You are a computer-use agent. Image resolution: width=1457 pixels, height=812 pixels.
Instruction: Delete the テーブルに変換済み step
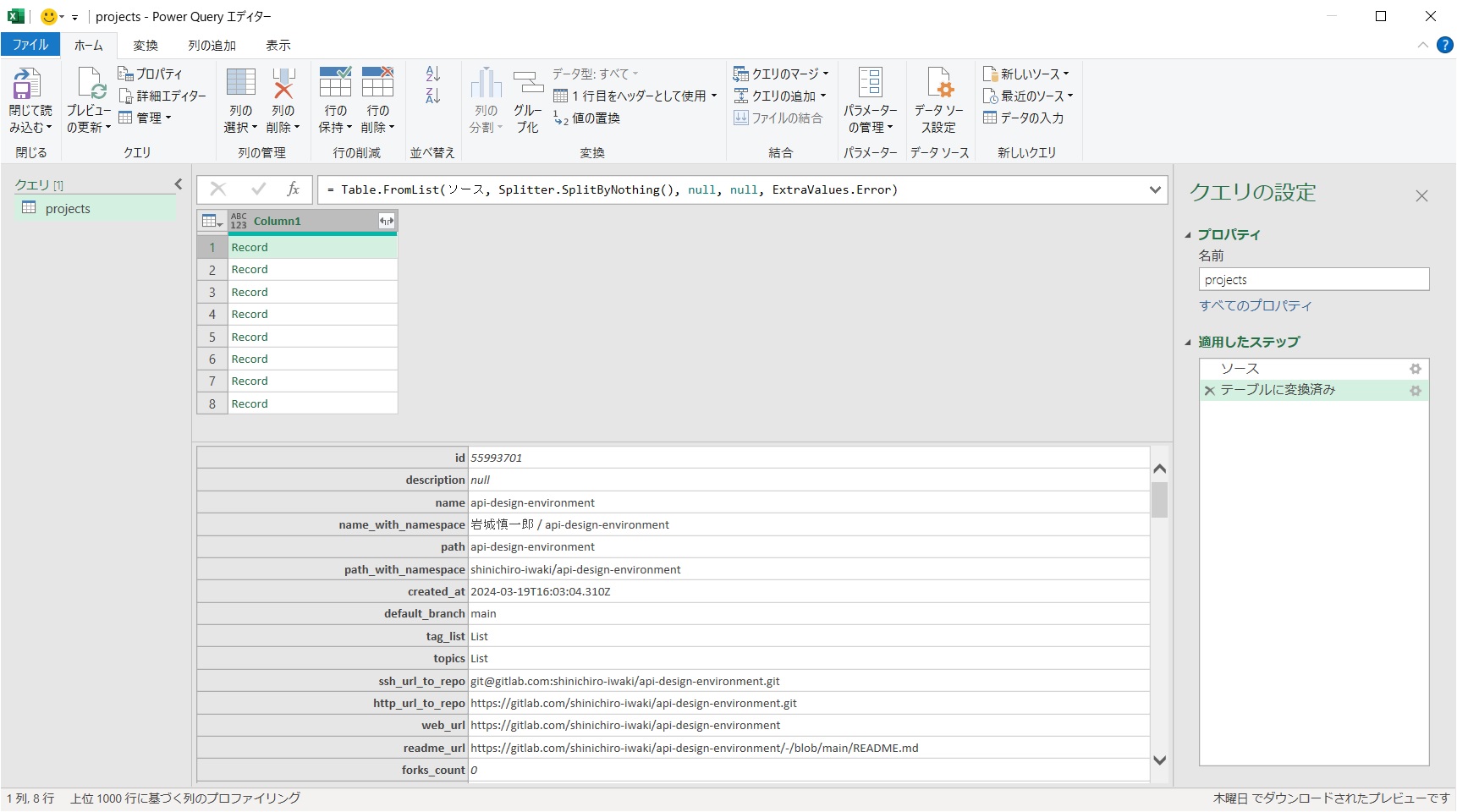pyautogui.click(x=1210, y=391)
